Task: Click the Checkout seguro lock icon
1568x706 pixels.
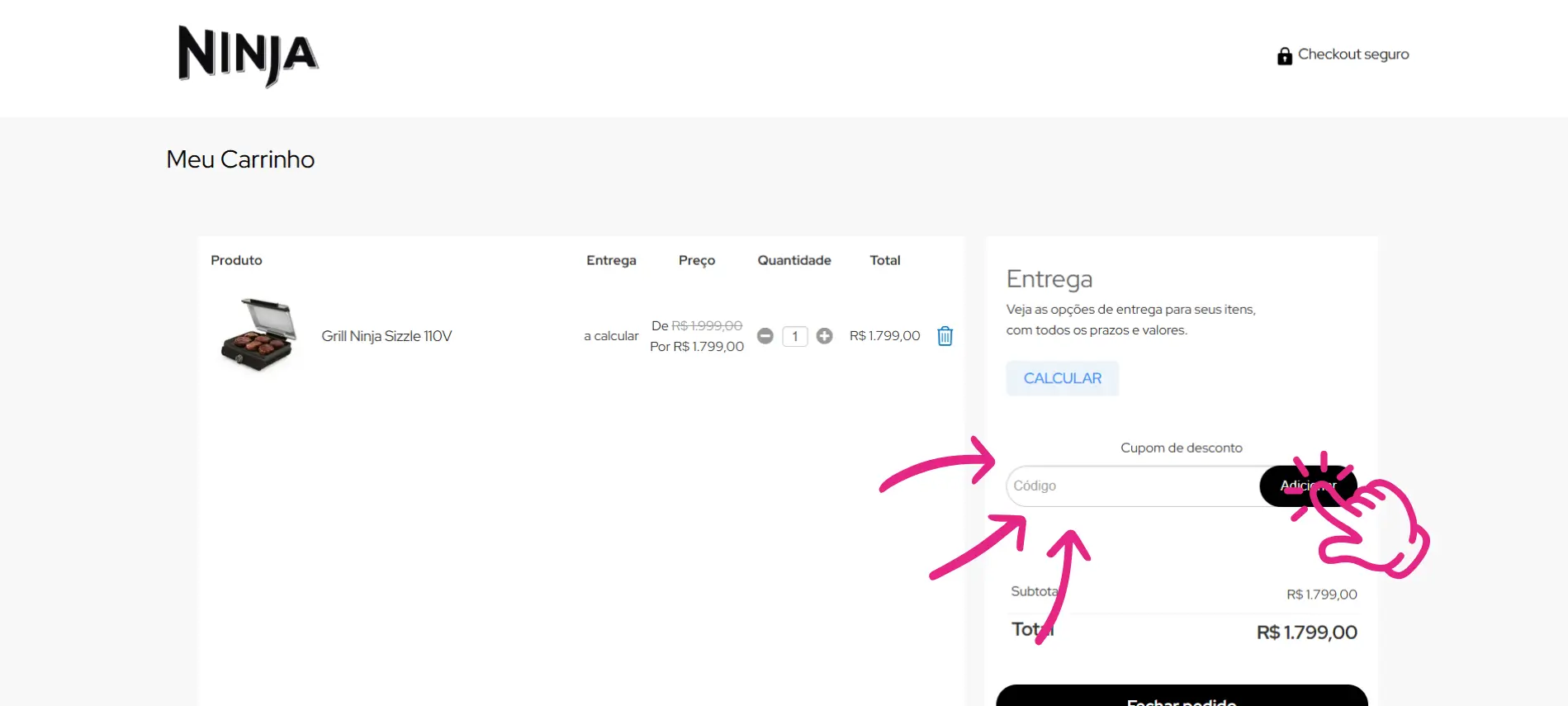Action: 1284,55
